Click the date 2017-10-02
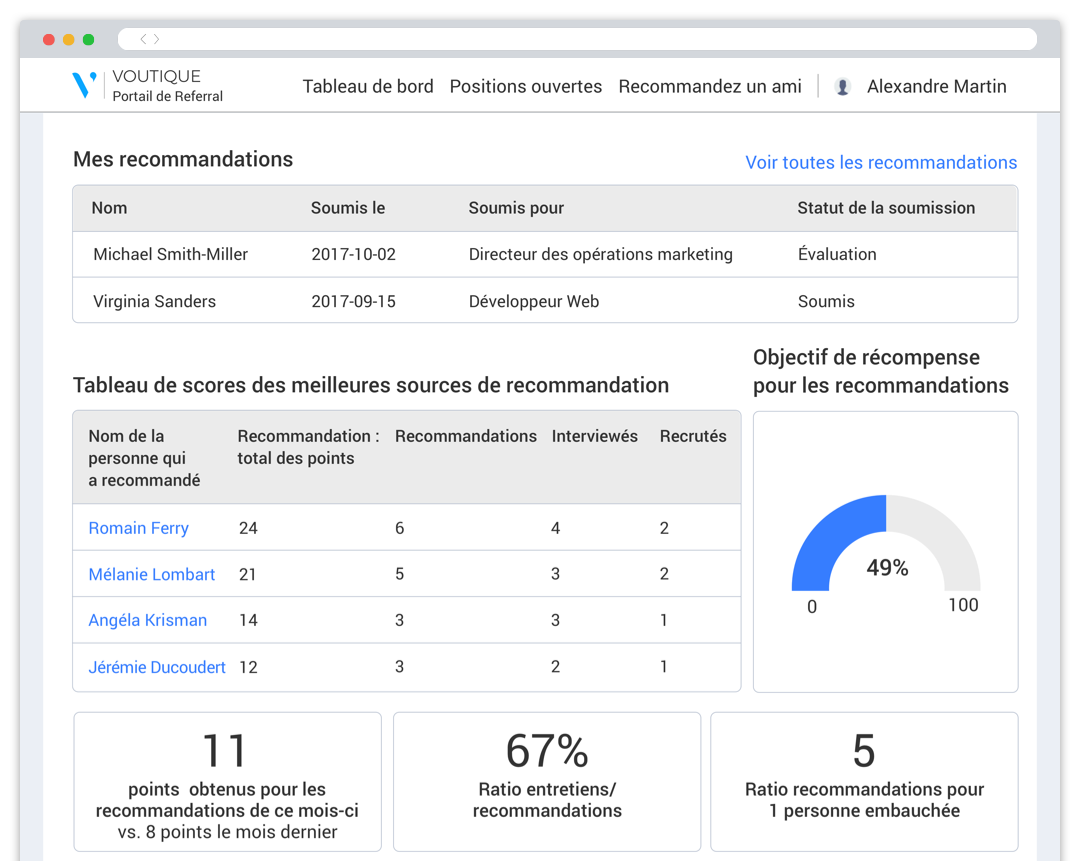 353,255
